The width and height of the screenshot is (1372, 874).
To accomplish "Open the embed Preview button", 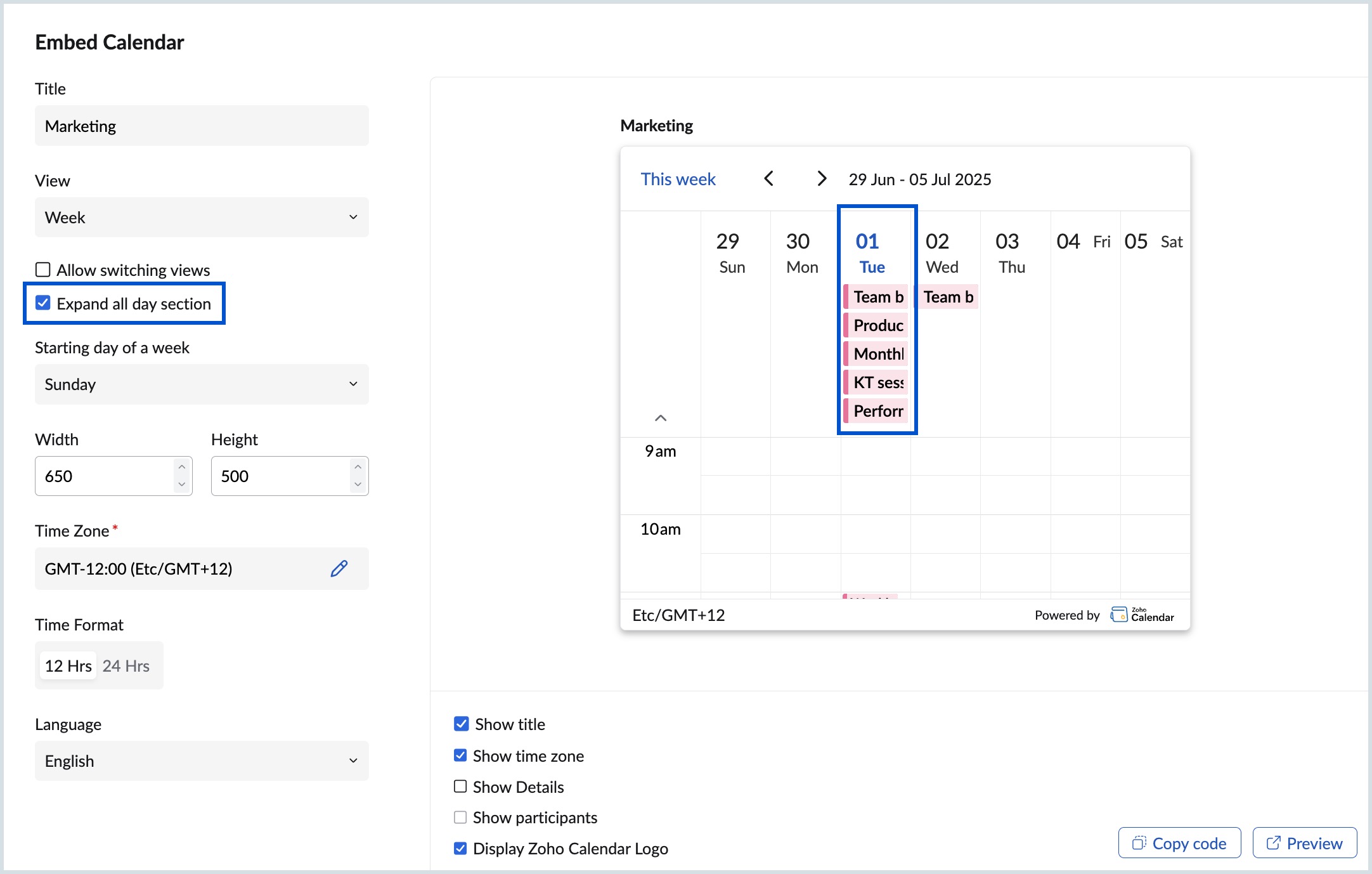I will tap(1304, 843).
